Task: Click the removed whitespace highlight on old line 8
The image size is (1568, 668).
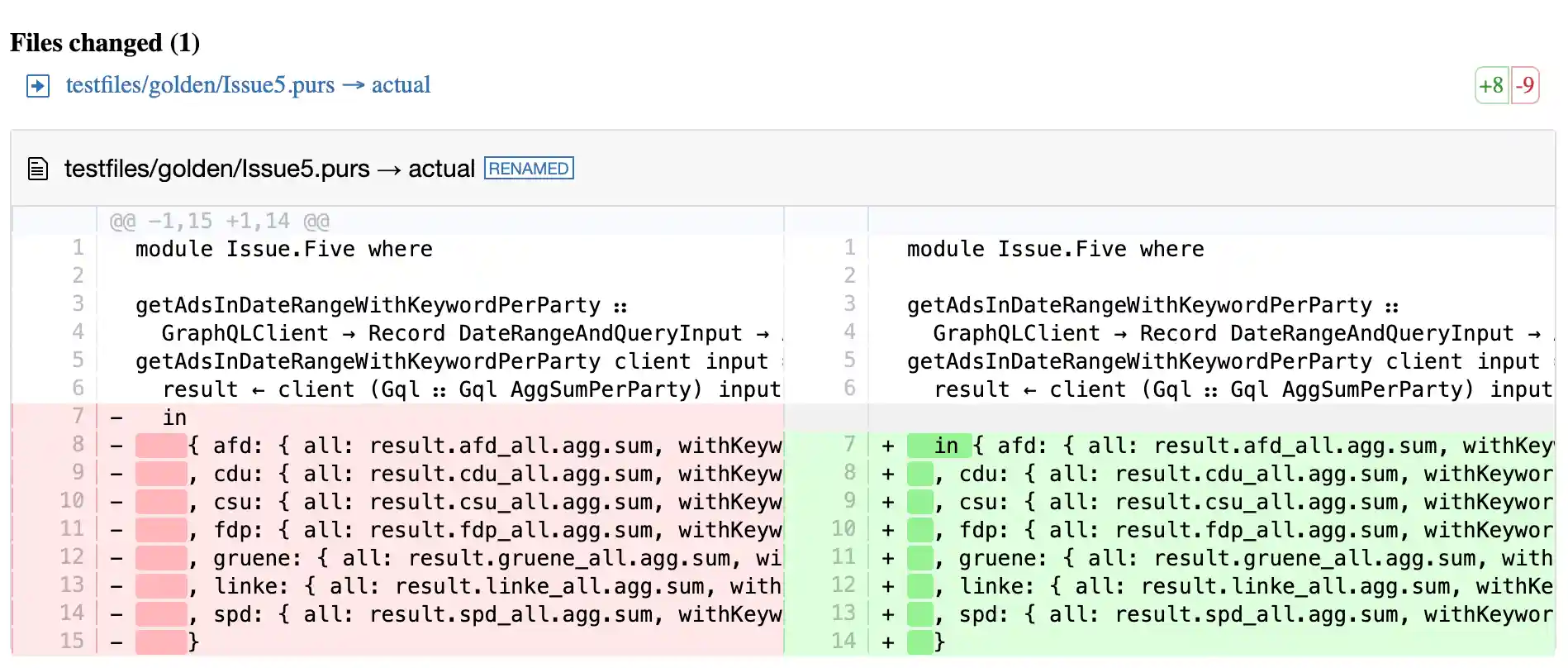Action: [161, 446]
